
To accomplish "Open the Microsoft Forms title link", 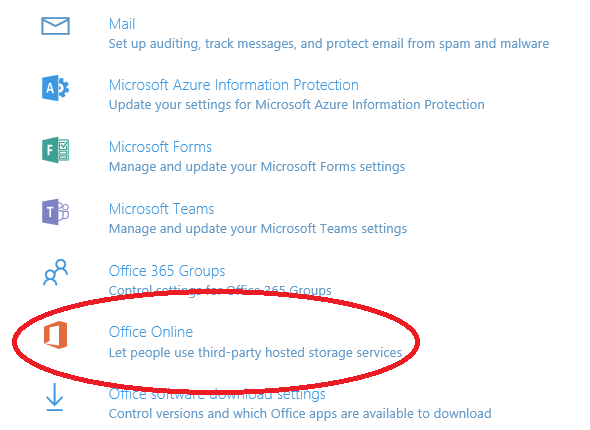I will (x=160, y=147).
